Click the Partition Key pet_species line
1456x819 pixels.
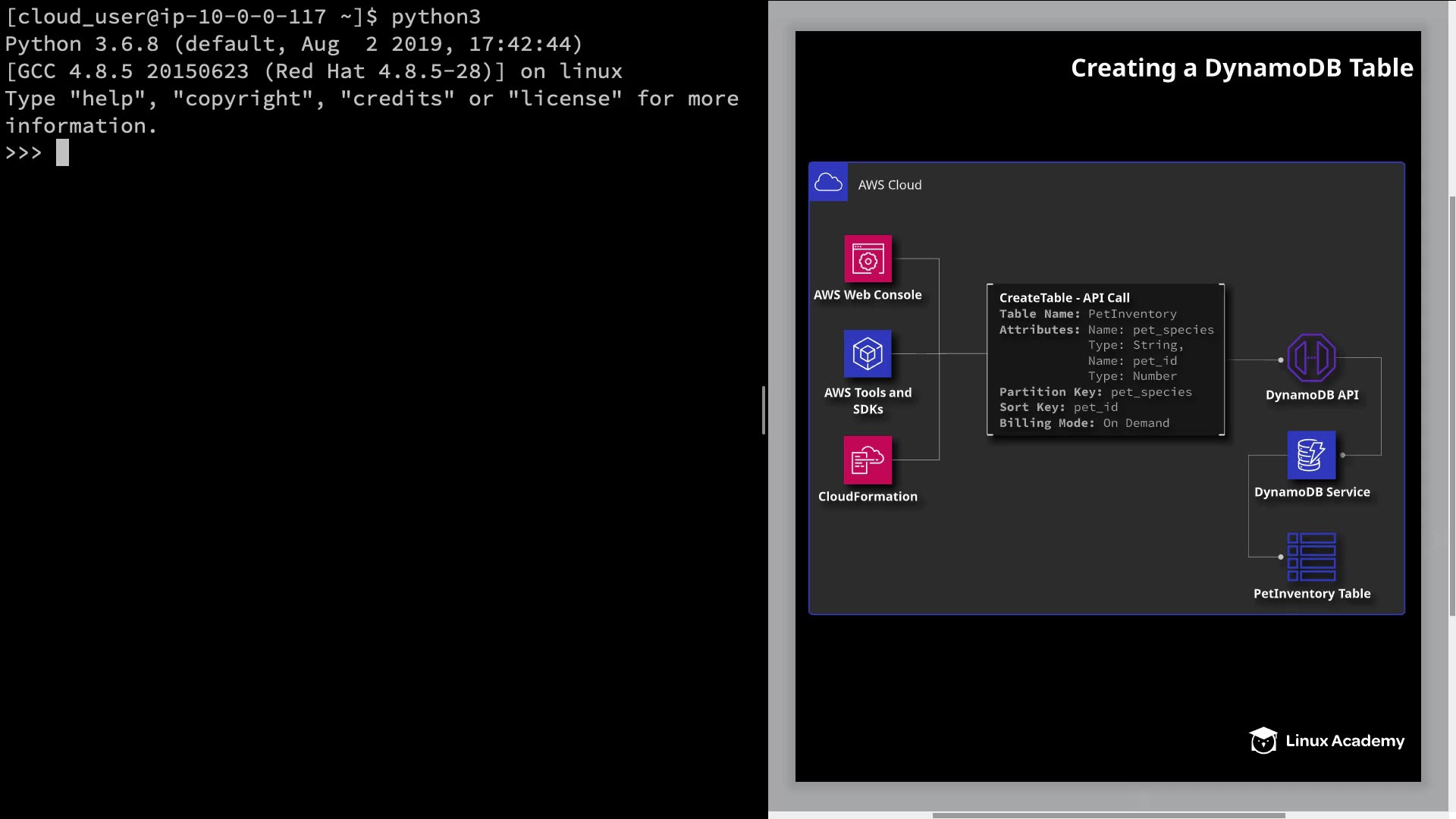coord(1095,392)
